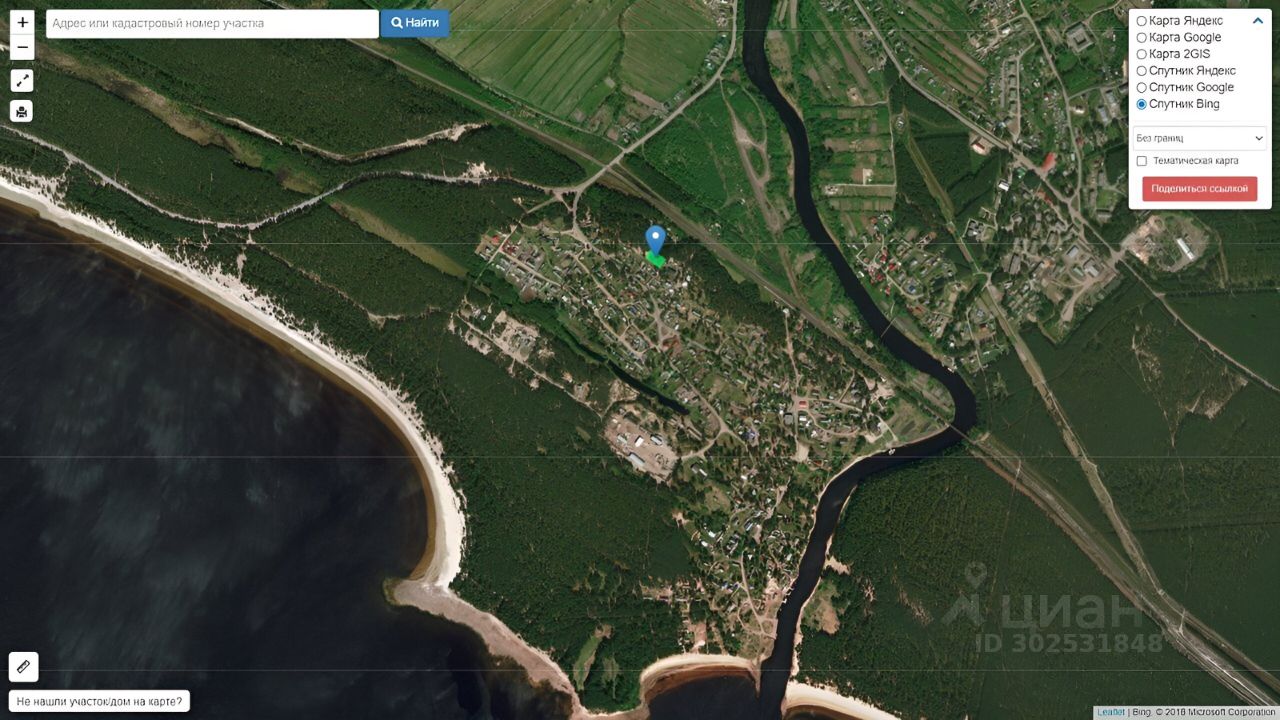The height and width of the screenshot is (720, 1280).
Task: Click the blue location marker pin
Action: [655, 240]
